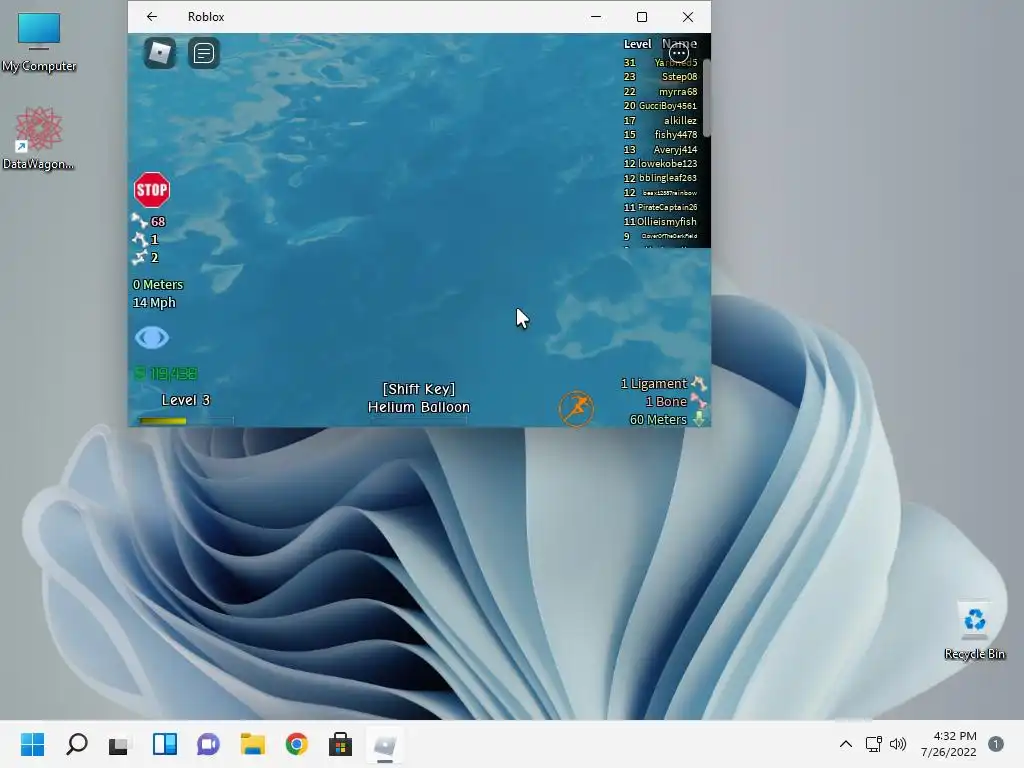Open the DataWagon desktop shortcut

(x=38, y=138)
